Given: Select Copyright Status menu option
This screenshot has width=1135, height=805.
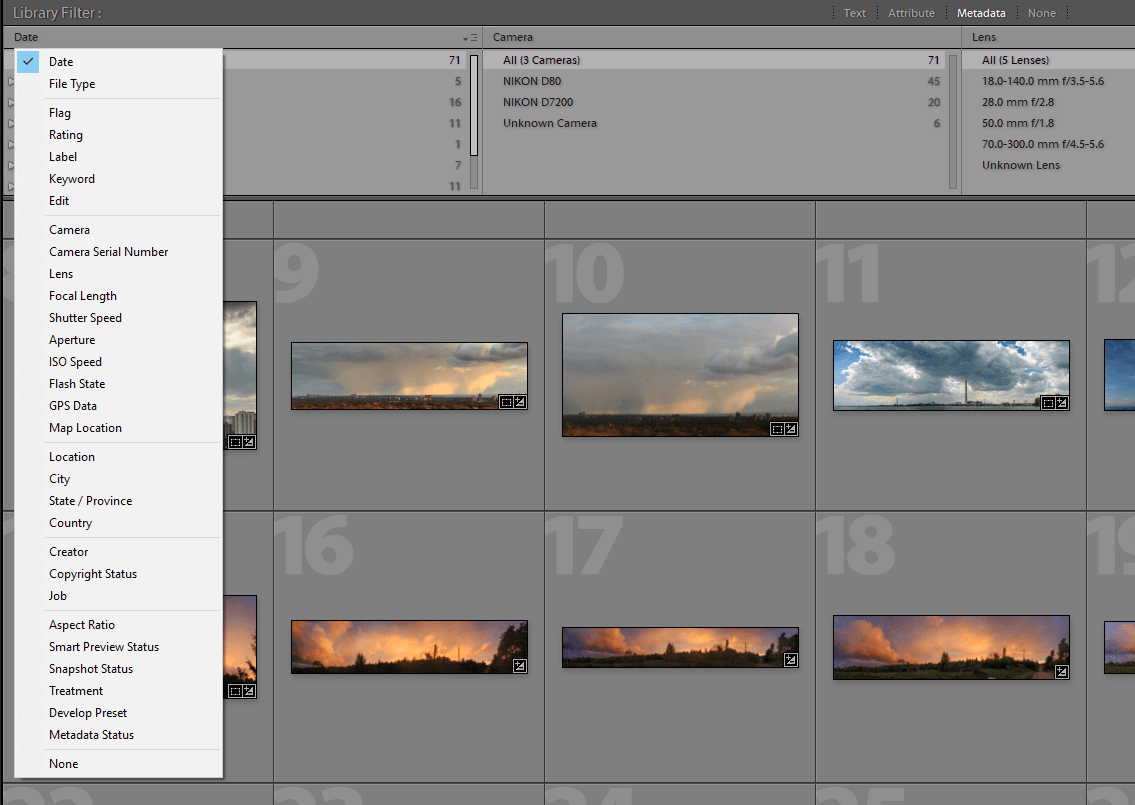Looking at the screenshot, I should 118,574.
